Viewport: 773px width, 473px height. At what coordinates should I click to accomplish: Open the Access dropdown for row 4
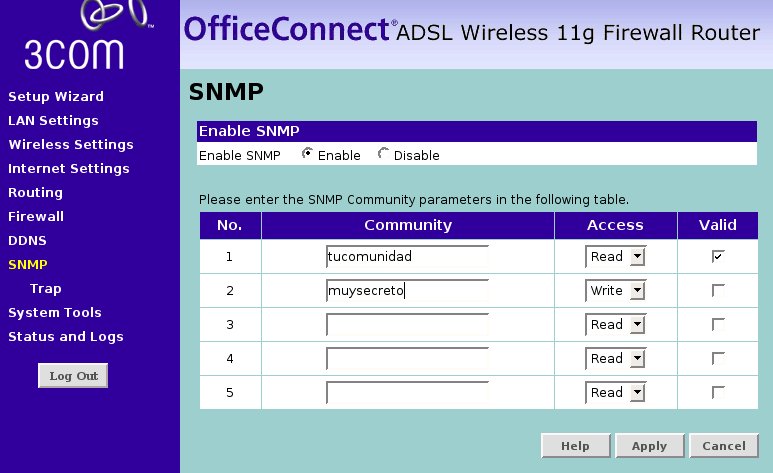(x=615, y=359)
